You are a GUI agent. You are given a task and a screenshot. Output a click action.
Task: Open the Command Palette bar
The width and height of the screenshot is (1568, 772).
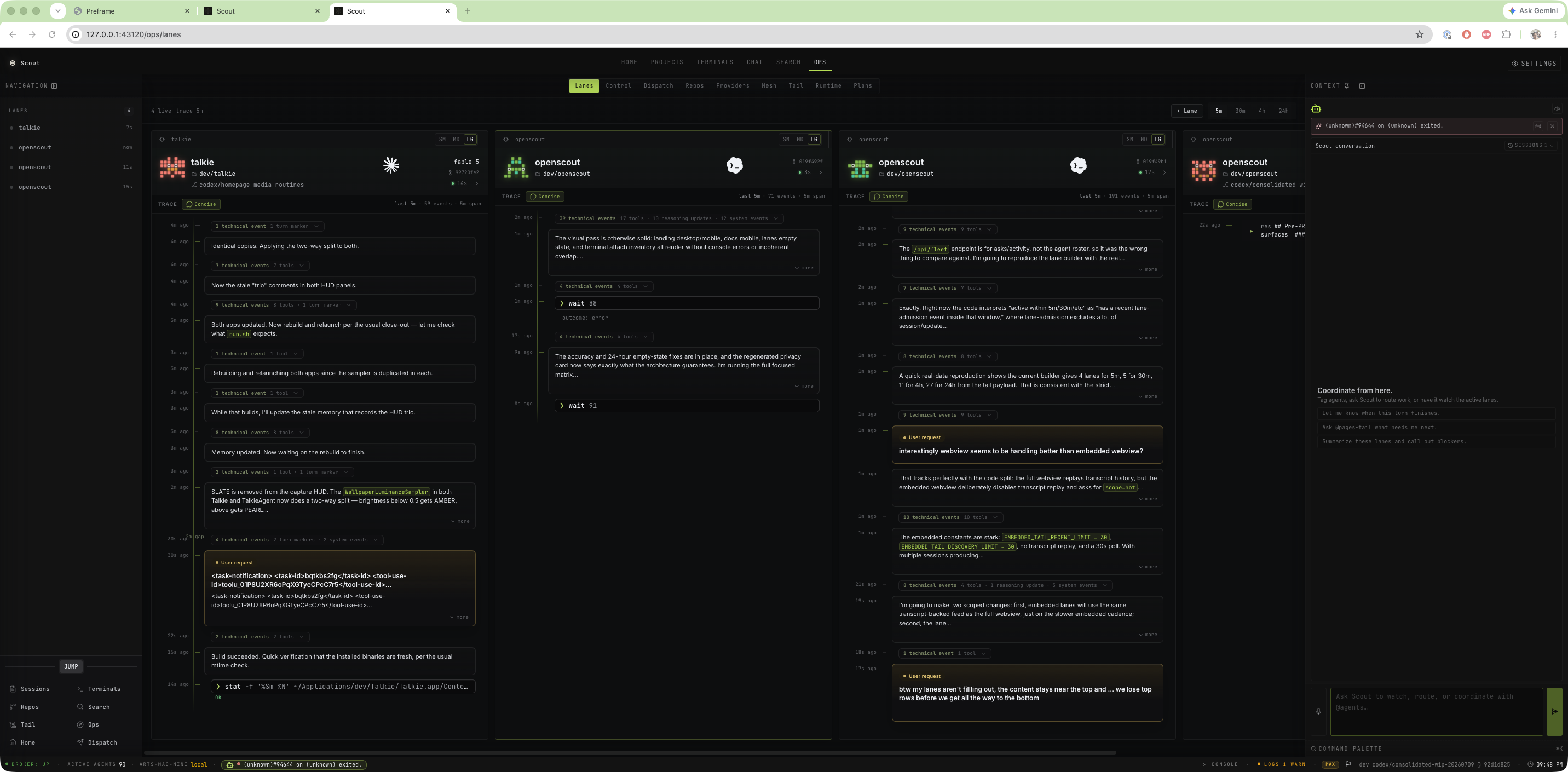[x=1437, y=749]
